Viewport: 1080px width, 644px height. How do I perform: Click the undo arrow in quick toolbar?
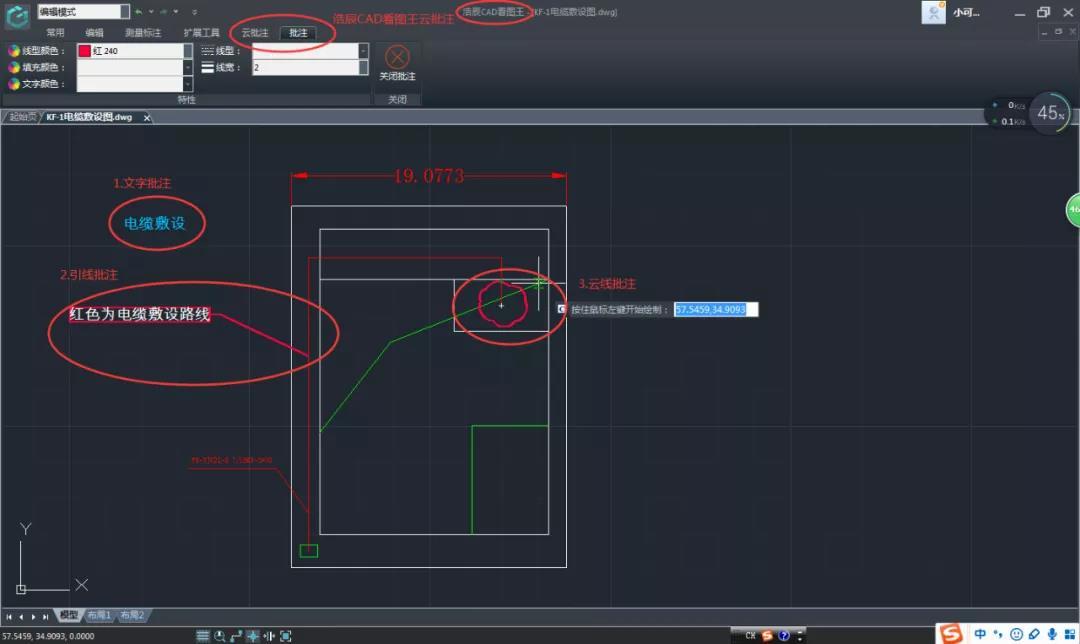point(139,12)
